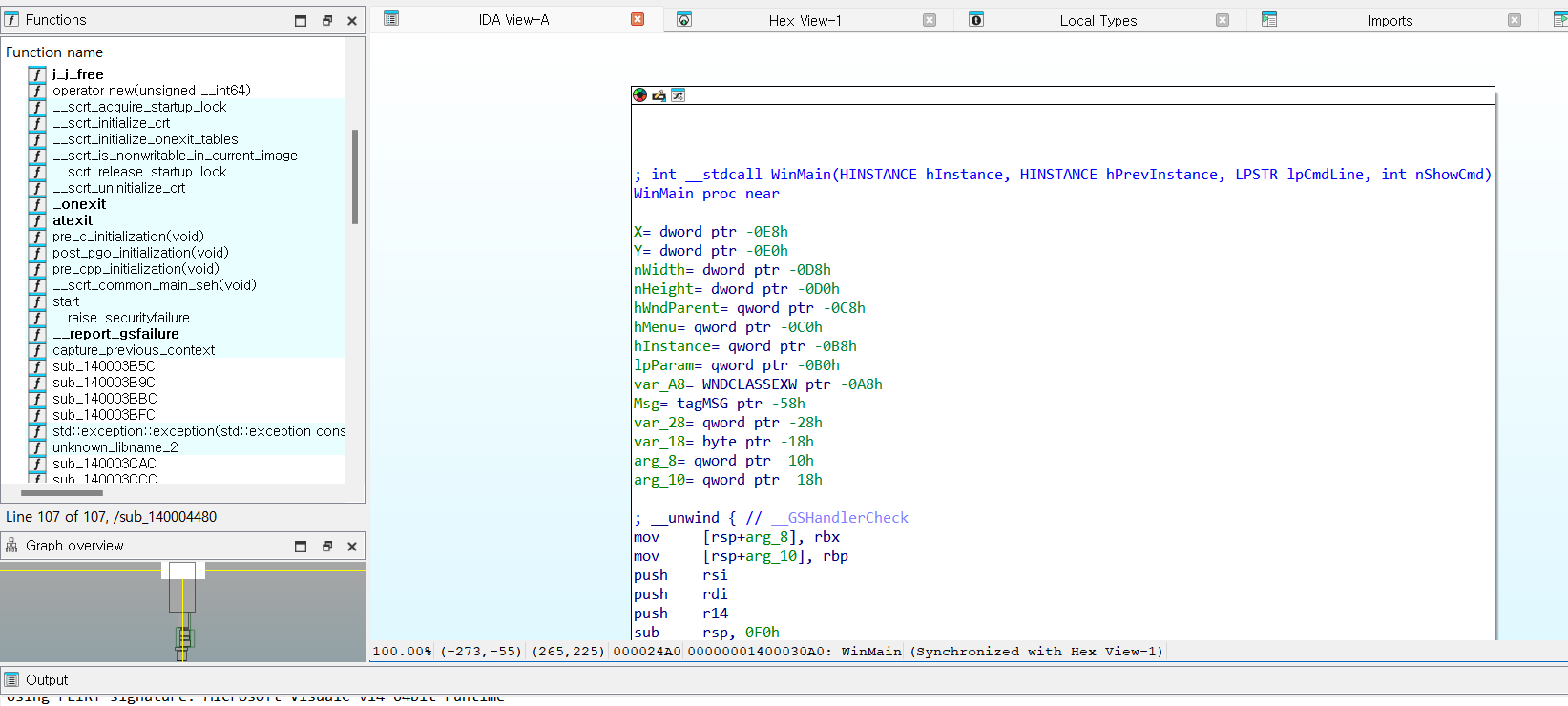Close the IDA View-A tab
Image resolution: width=1568 pixels, height=706 pixels.
pos(638,19)
